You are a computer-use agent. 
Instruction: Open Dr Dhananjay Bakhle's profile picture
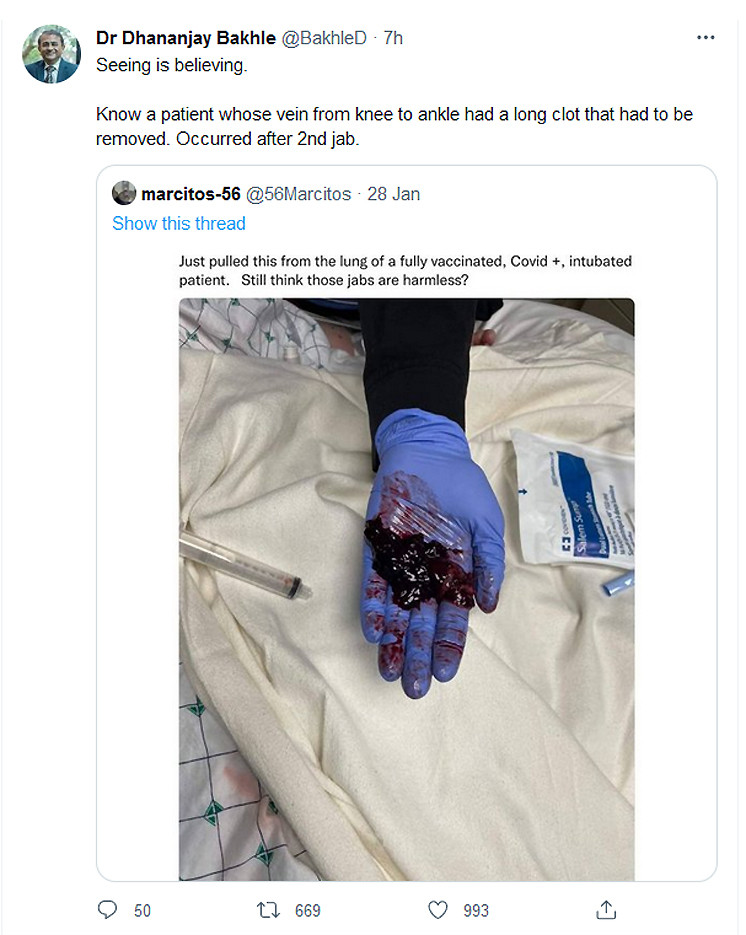coord(51,55)
